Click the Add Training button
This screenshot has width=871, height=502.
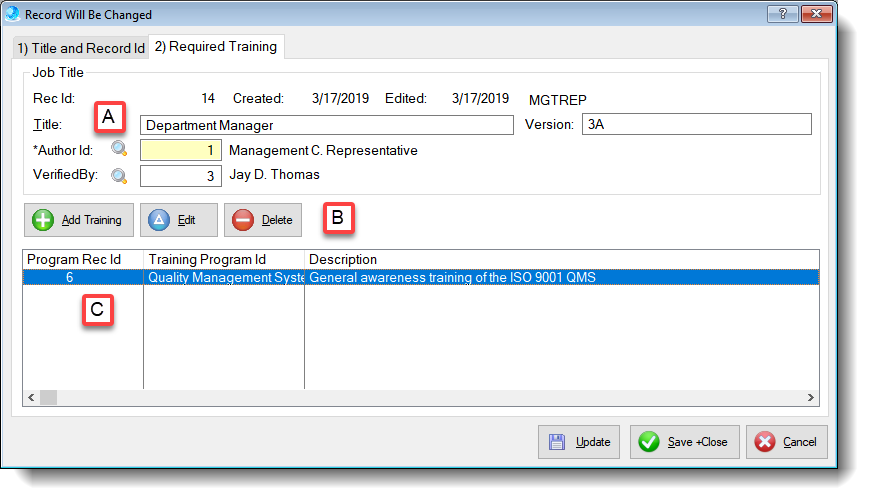tap(79, 220)
